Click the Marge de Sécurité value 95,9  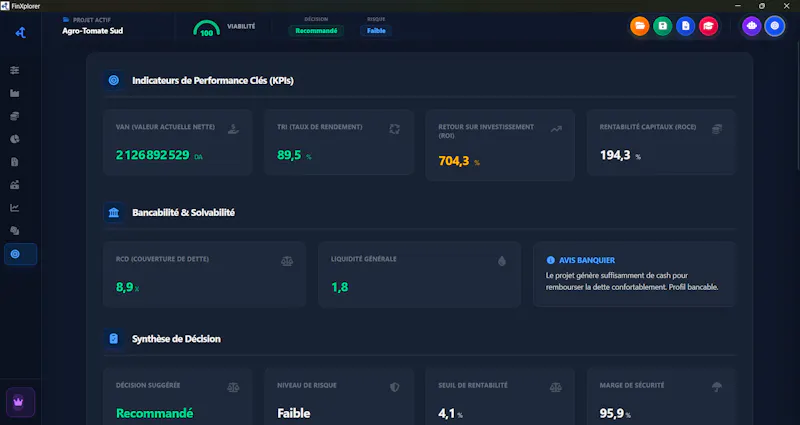pyautogui.click(x=612, y=413)
